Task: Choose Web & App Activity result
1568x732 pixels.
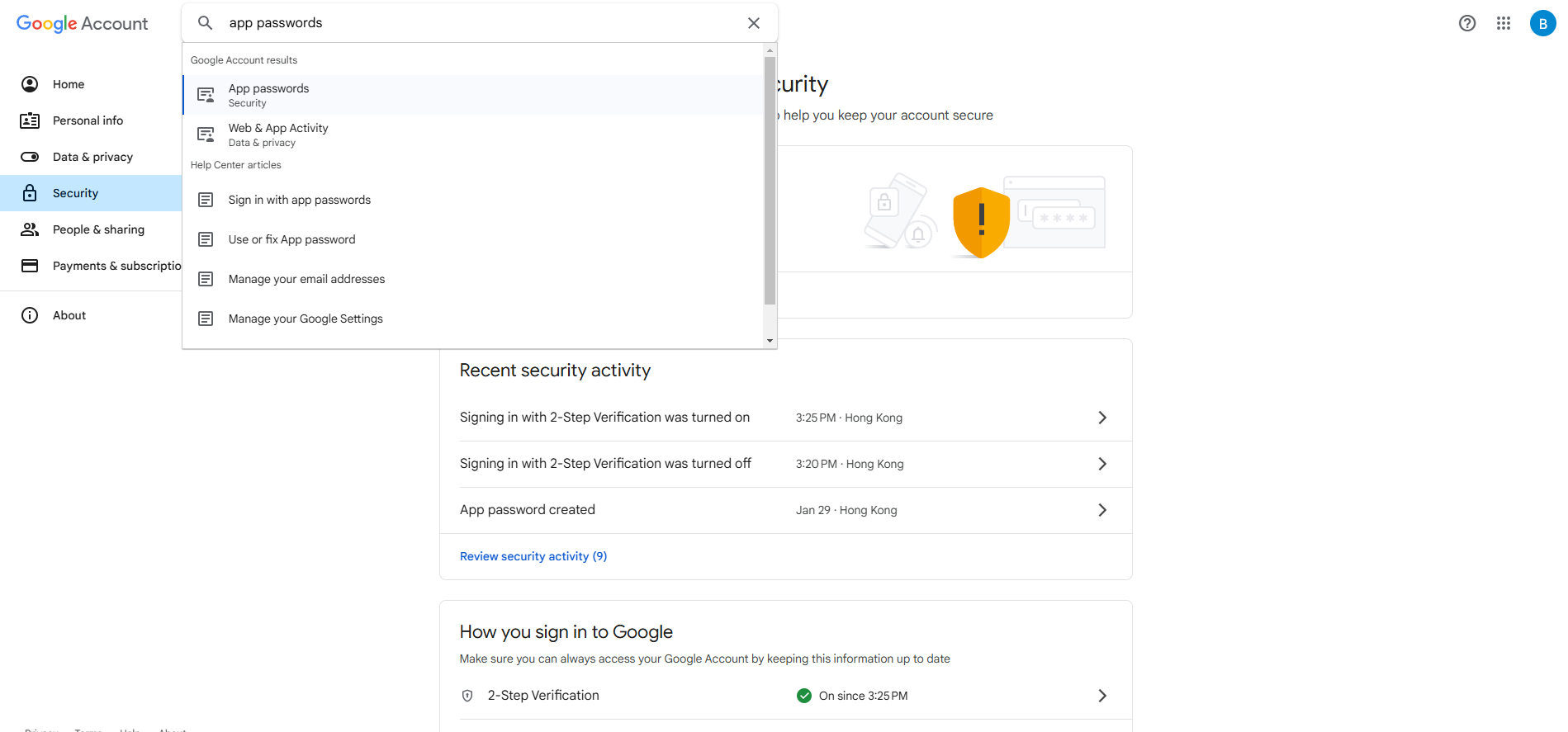Action: click(x=278, y=135)
